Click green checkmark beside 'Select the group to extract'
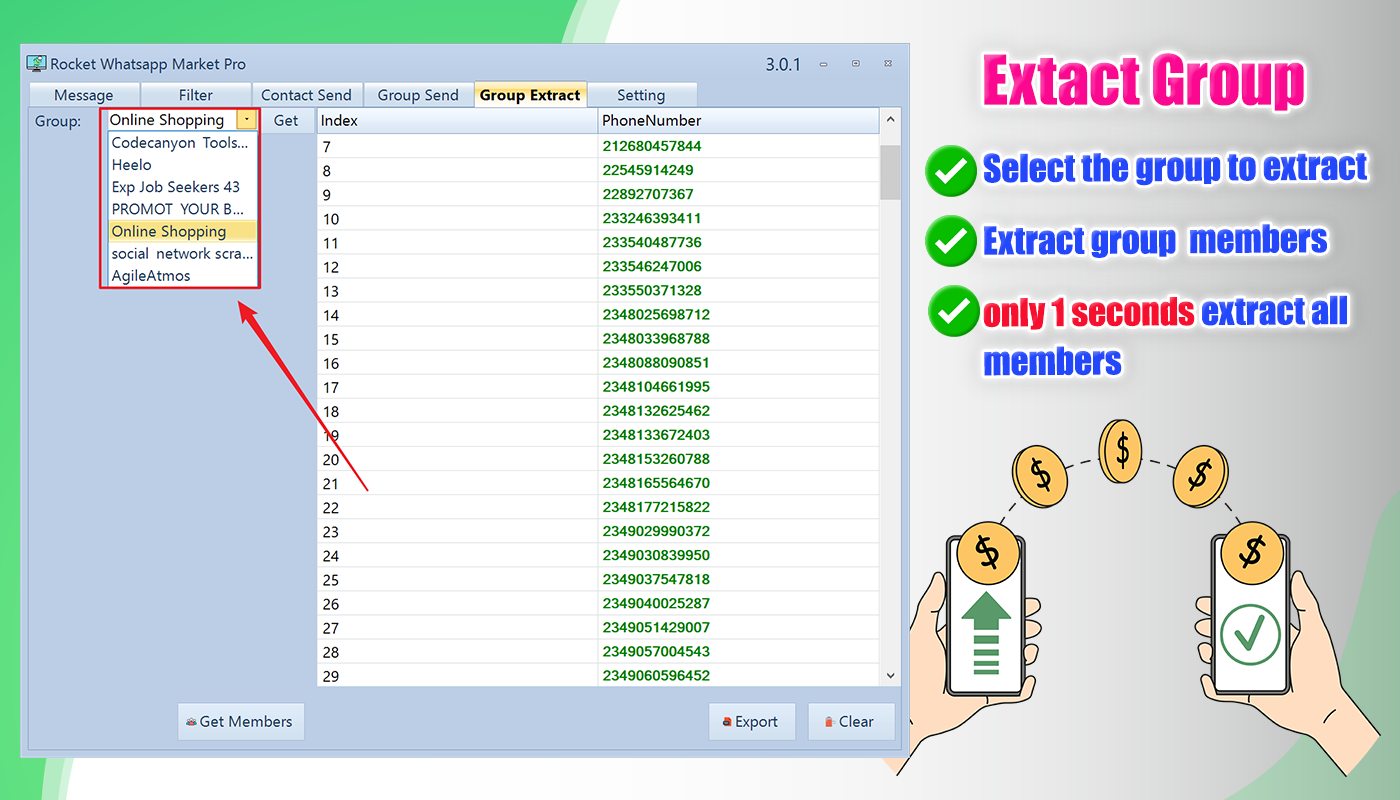 point(950,171)
